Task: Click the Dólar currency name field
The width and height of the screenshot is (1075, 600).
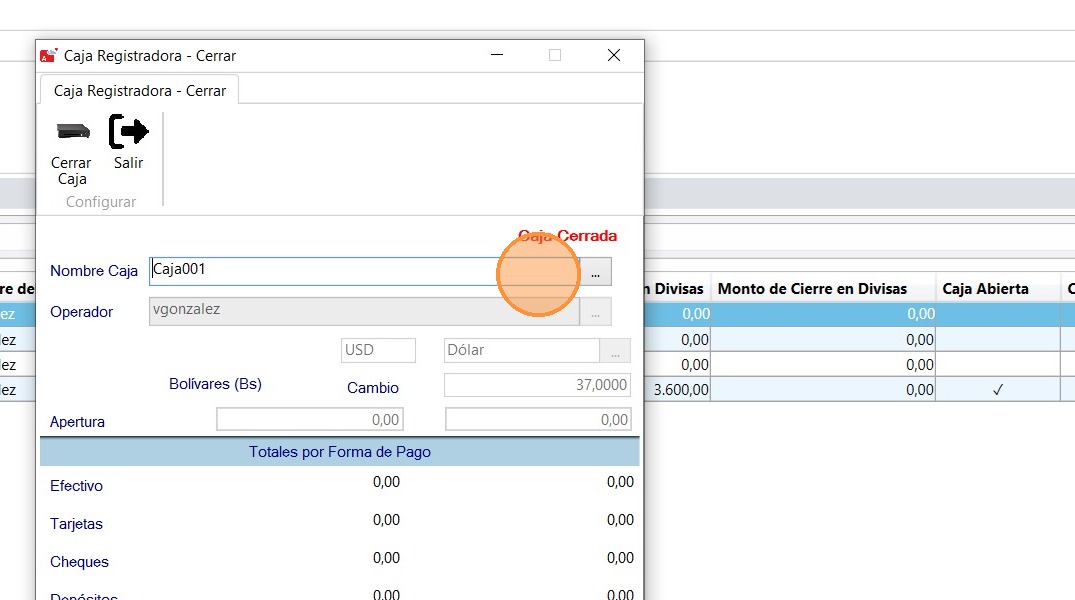Action: point(522,350)
